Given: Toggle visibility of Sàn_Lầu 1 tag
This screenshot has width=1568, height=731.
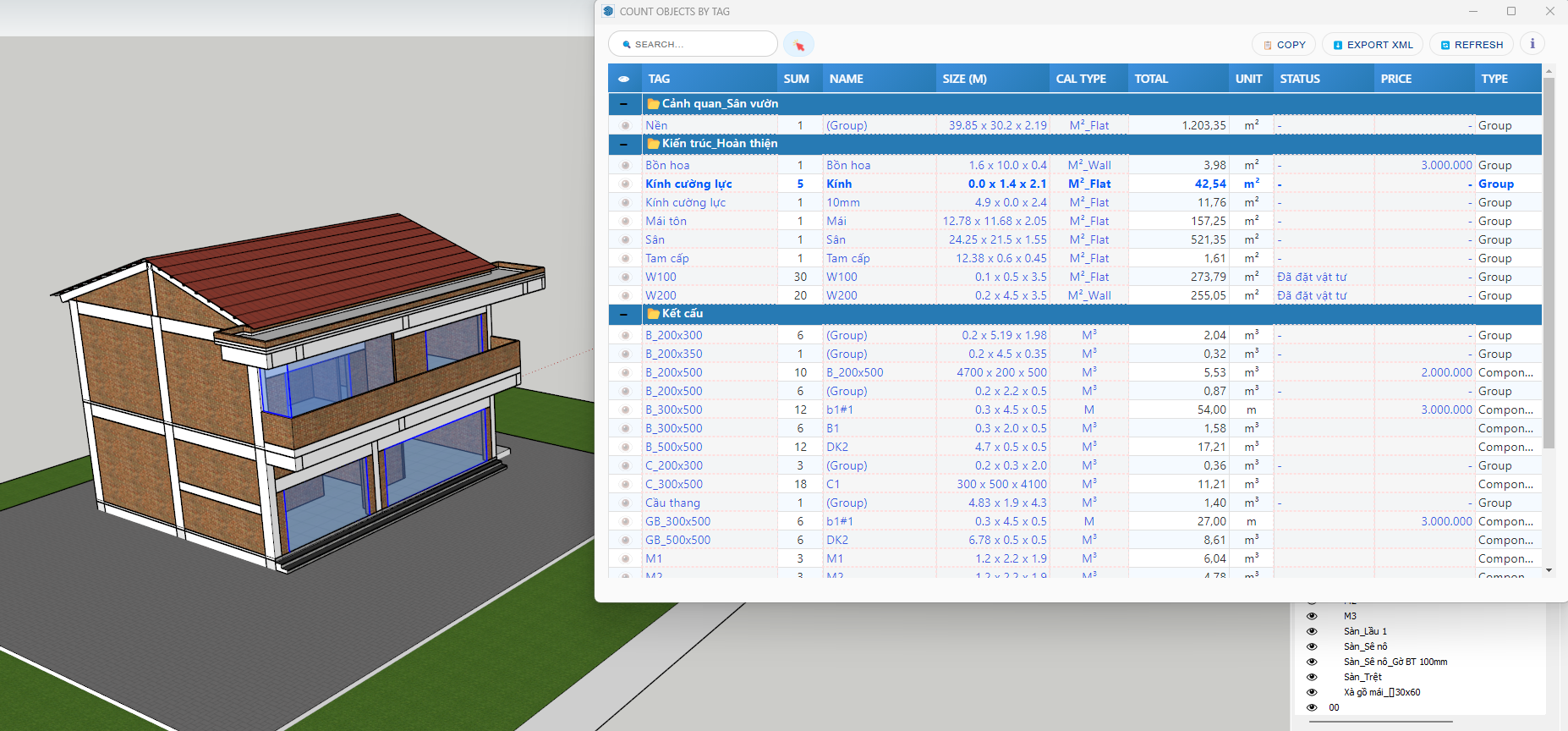Looking at the screenshot, I should click(x=1312, y=631).
